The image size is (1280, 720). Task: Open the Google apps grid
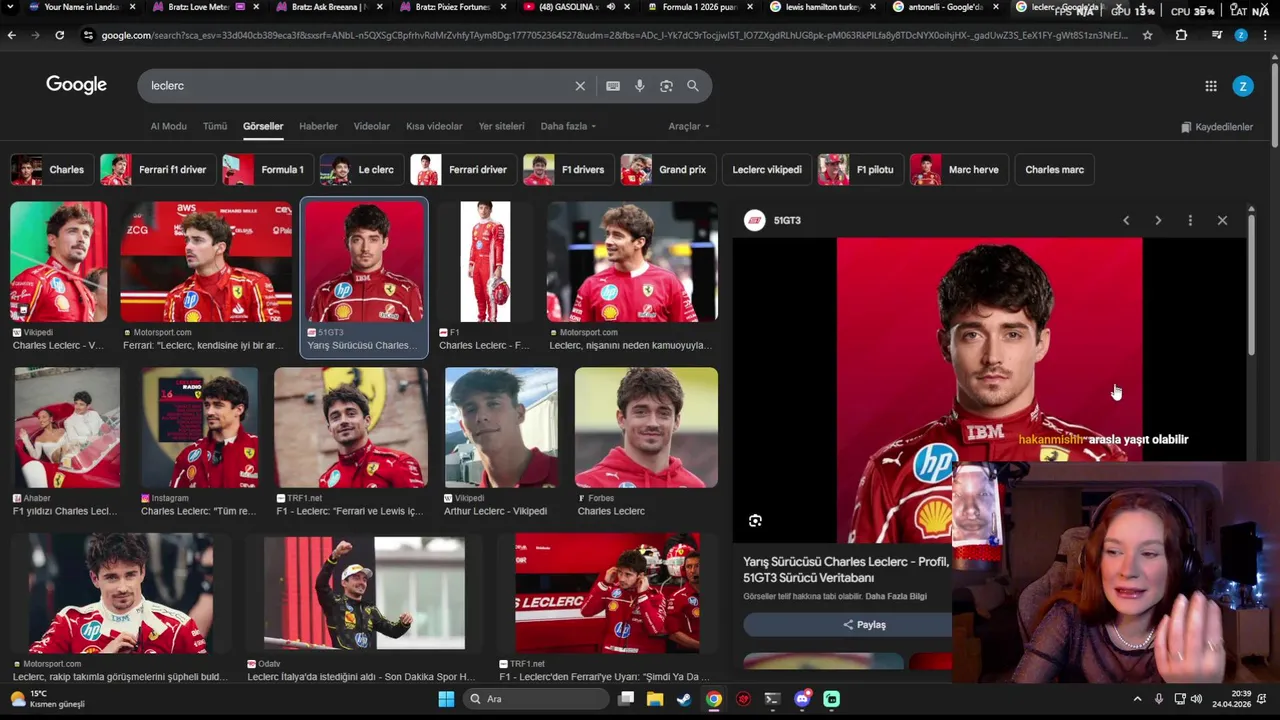click(x=1211, y=86)
